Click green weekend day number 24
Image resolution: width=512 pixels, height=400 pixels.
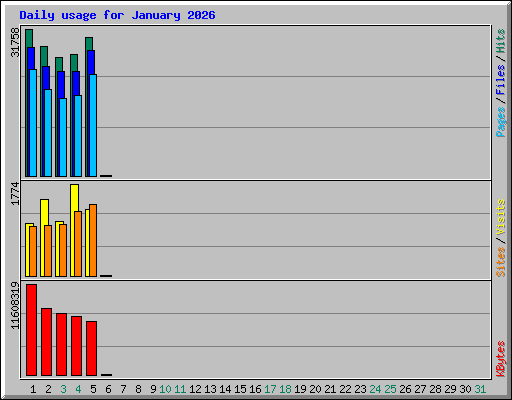coord(375,389)
